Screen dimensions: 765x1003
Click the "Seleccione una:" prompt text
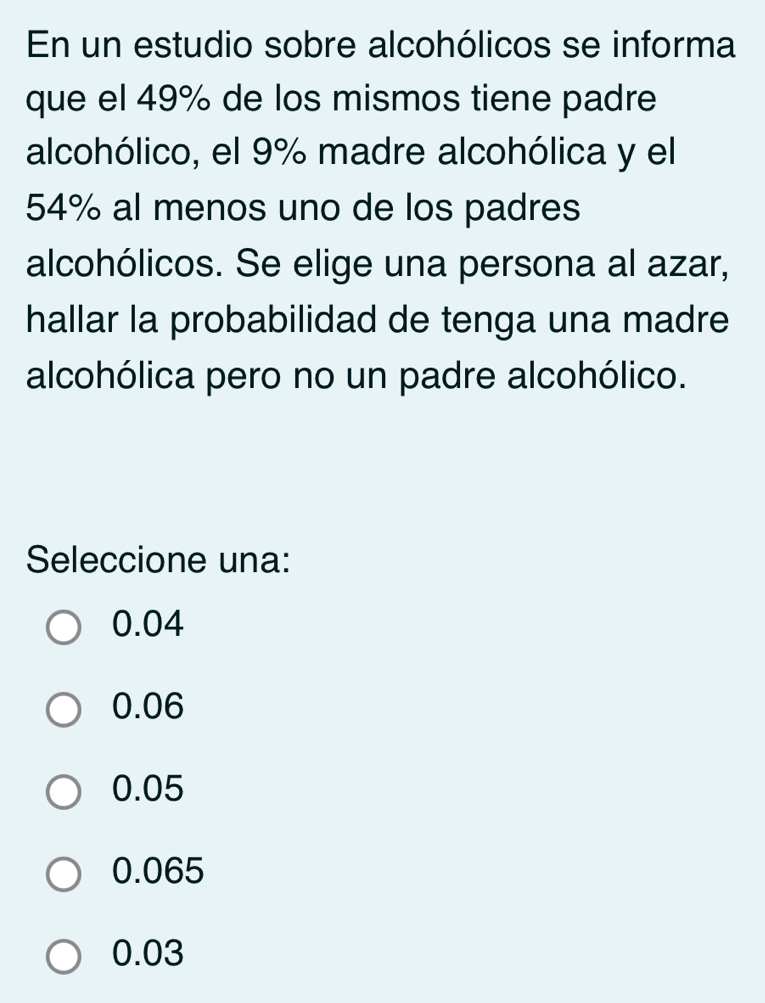(x=159, y=559)
